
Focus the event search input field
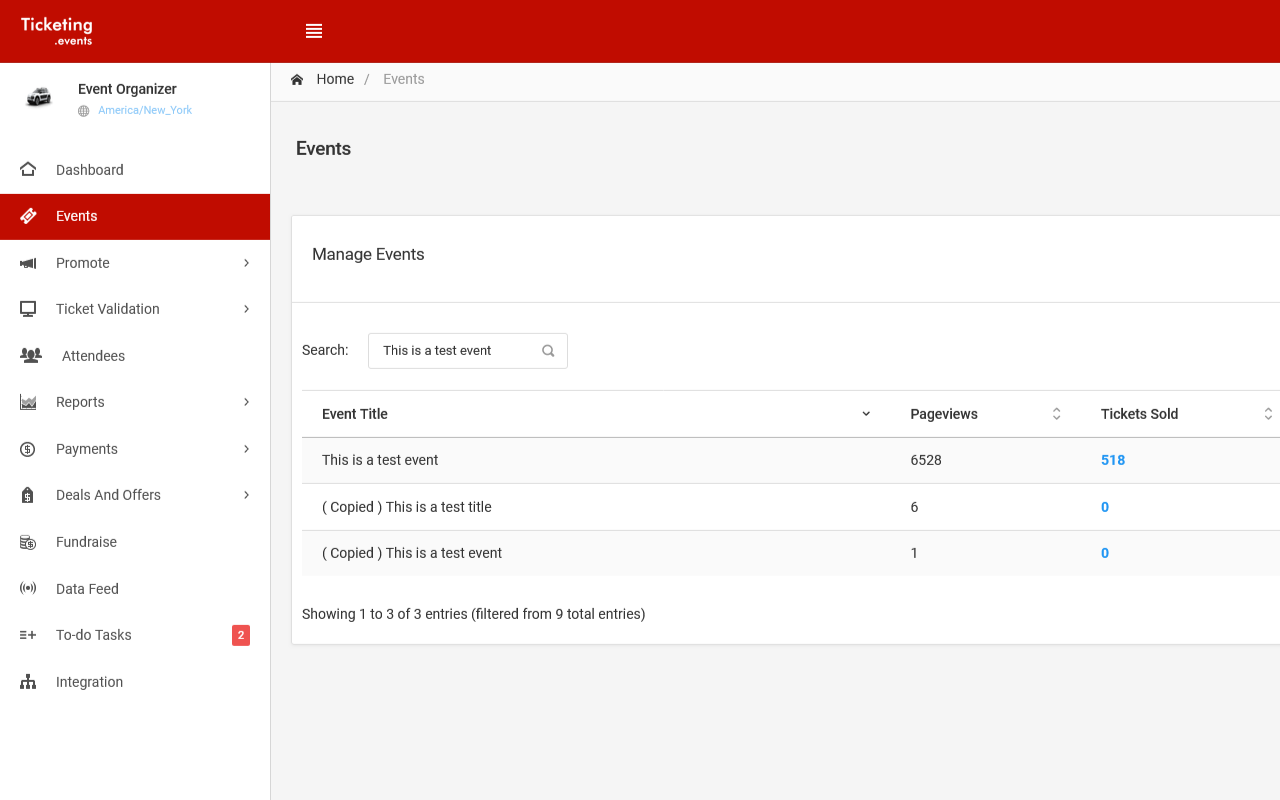coord(467,351)
